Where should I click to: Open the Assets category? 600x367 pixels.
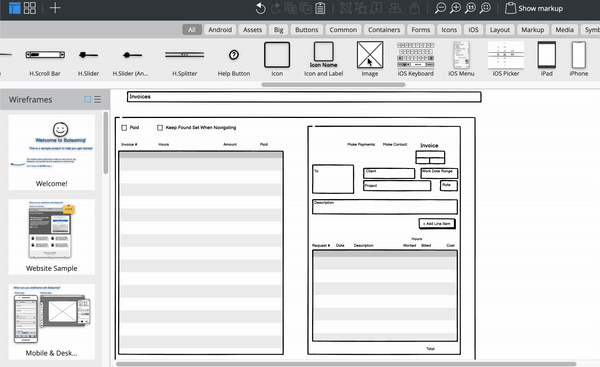click(x=253, y=29)
